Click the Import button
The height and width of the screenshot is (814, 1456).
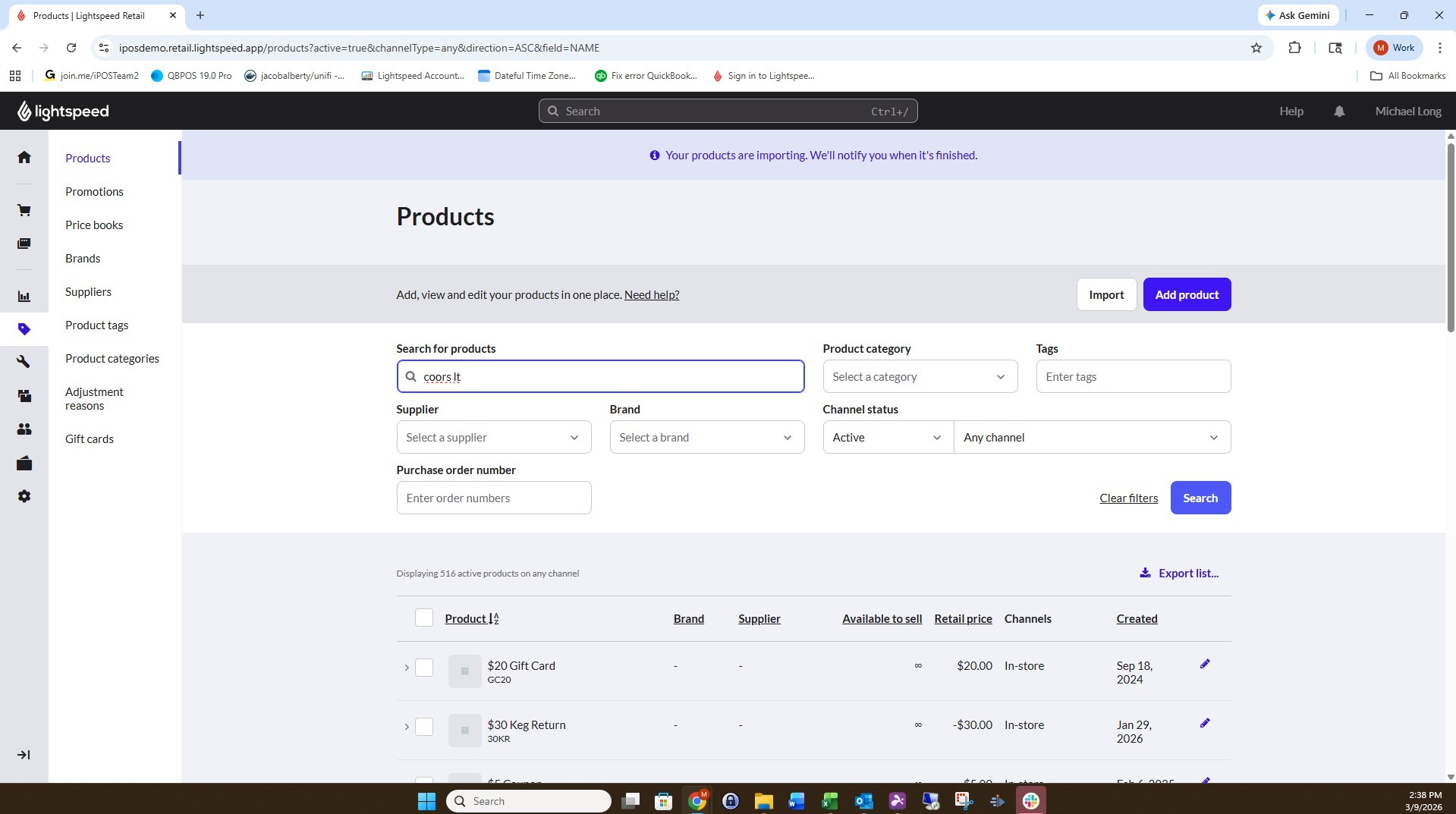(1106, 294)
